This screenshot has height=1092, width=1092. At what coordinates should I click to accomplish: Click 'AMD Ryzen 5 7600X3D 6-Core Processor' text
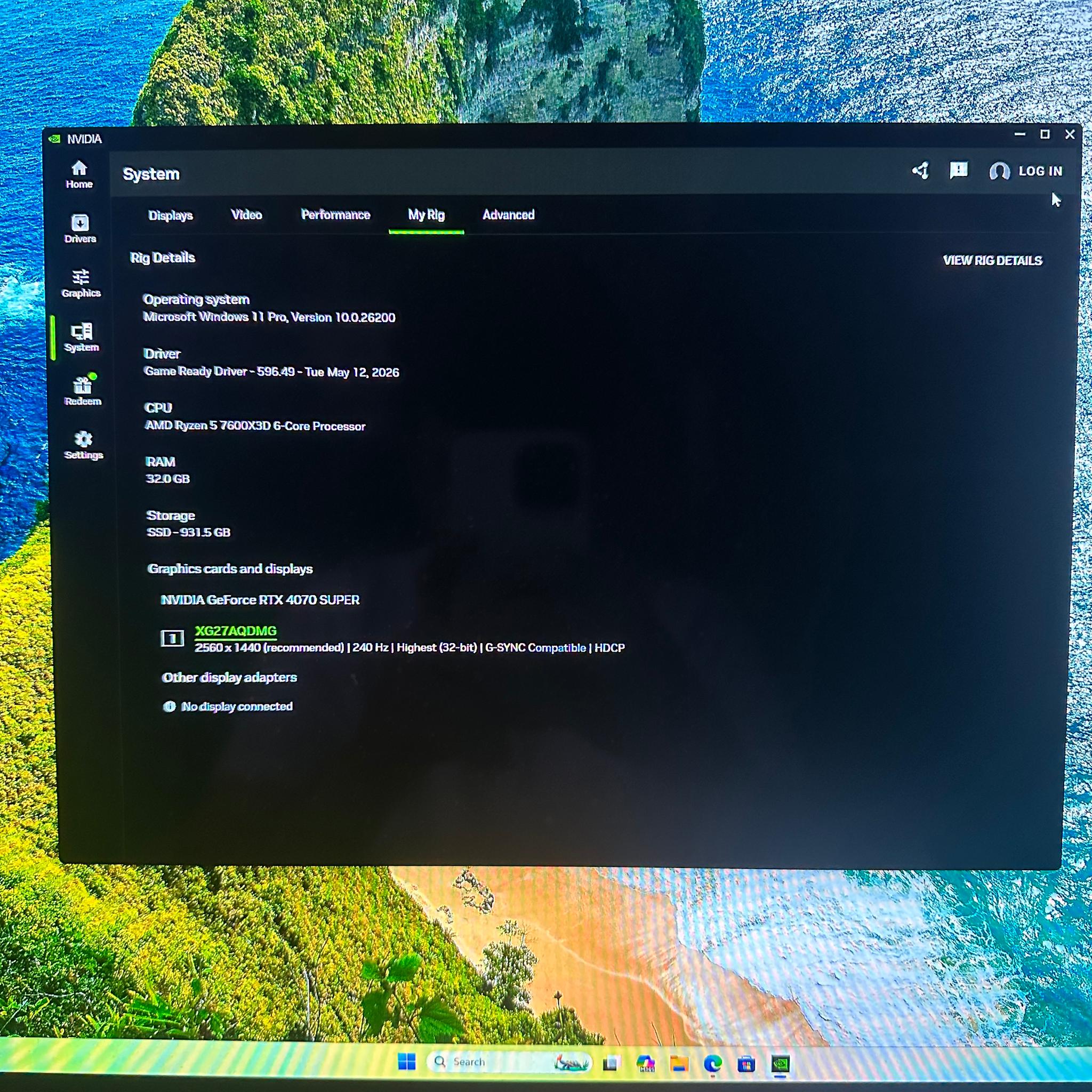pyautogui.click(x=255, y=425)
